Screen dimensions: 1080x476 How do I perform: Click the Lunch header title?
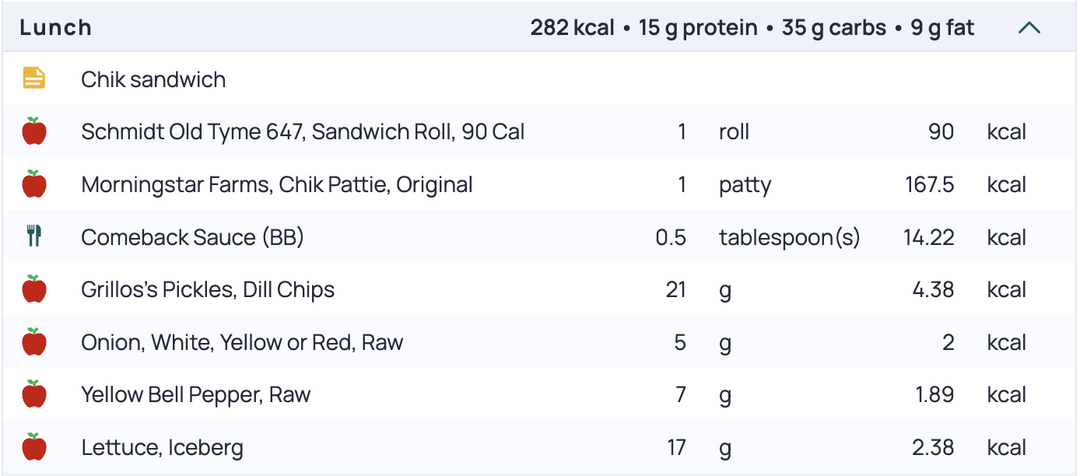tap(56, 28)
